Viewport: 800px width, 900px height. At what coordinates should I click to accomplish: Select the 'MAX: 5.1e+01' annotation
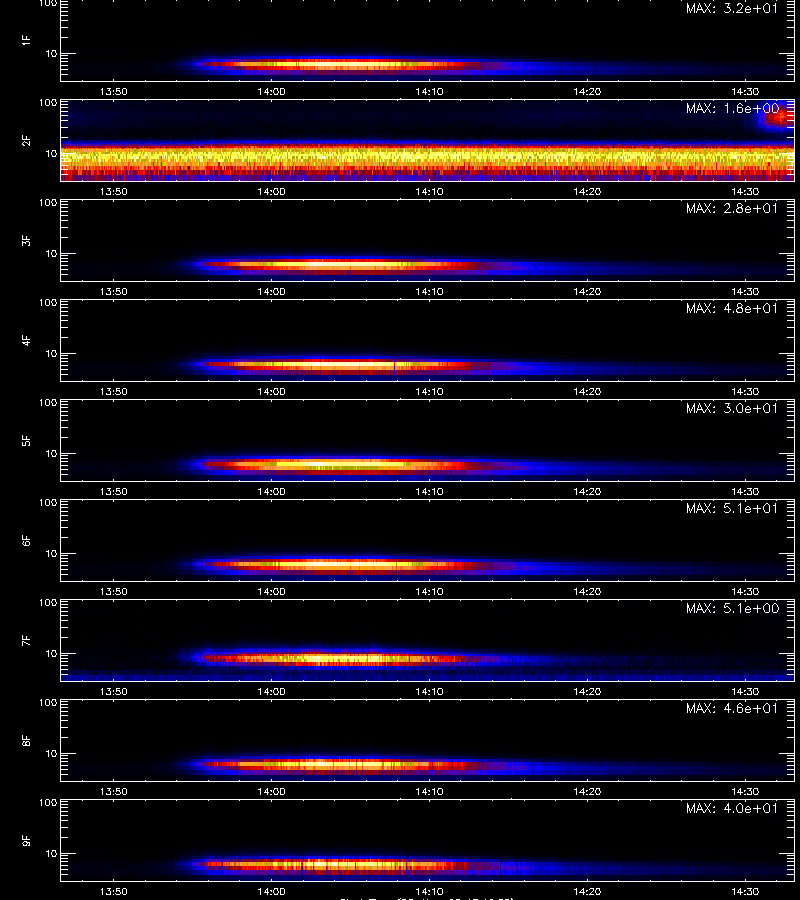point(732,509)
